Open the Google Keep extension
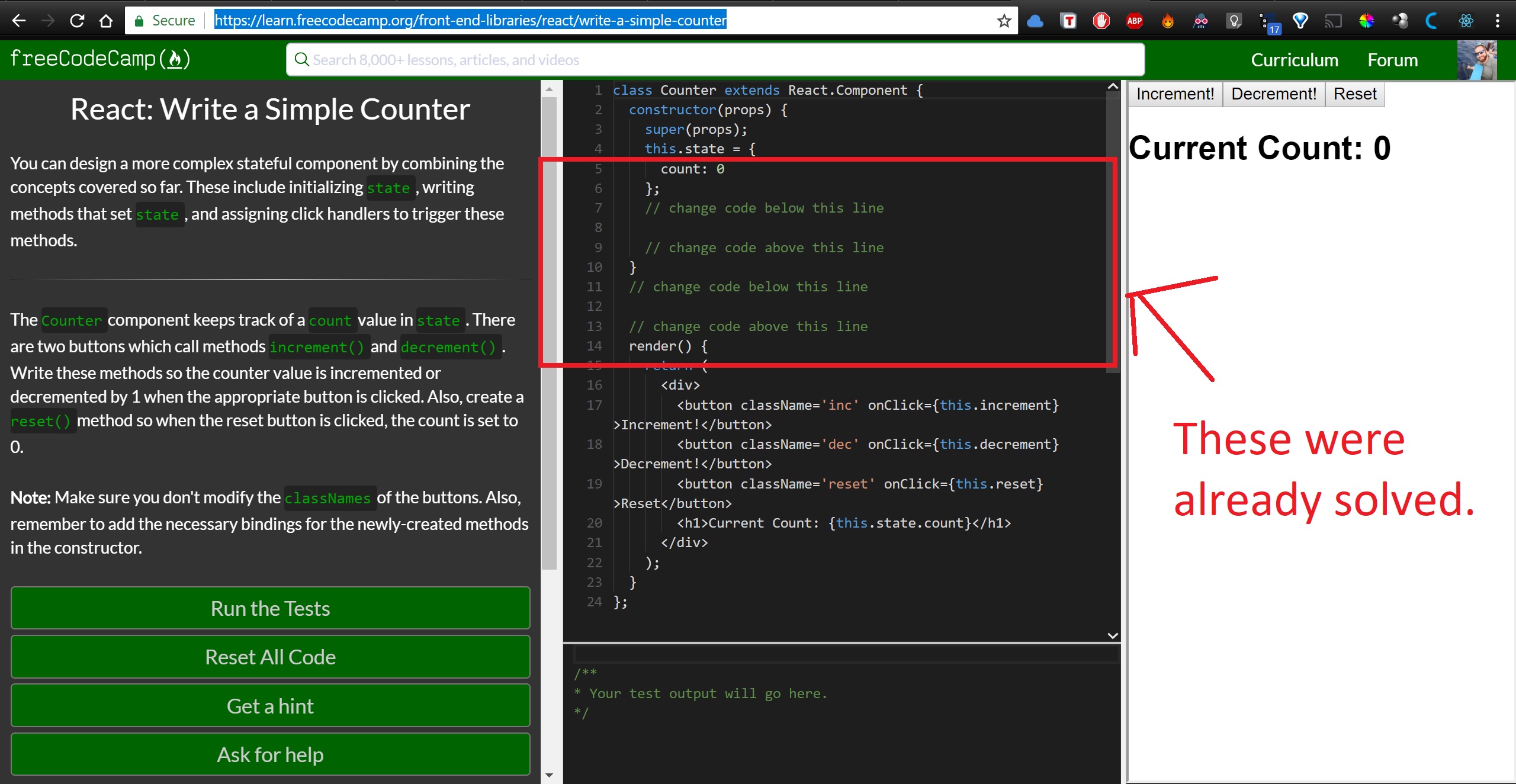 1234,21
